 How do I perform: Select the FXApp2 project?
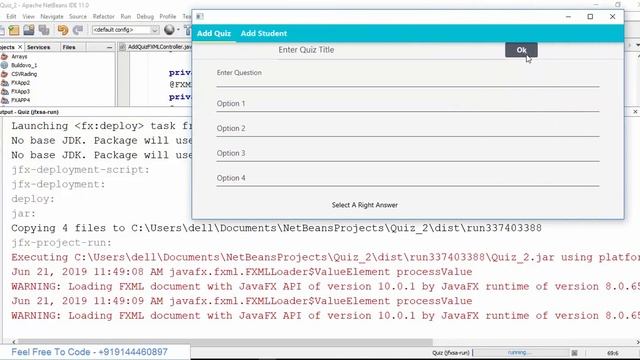20,83
